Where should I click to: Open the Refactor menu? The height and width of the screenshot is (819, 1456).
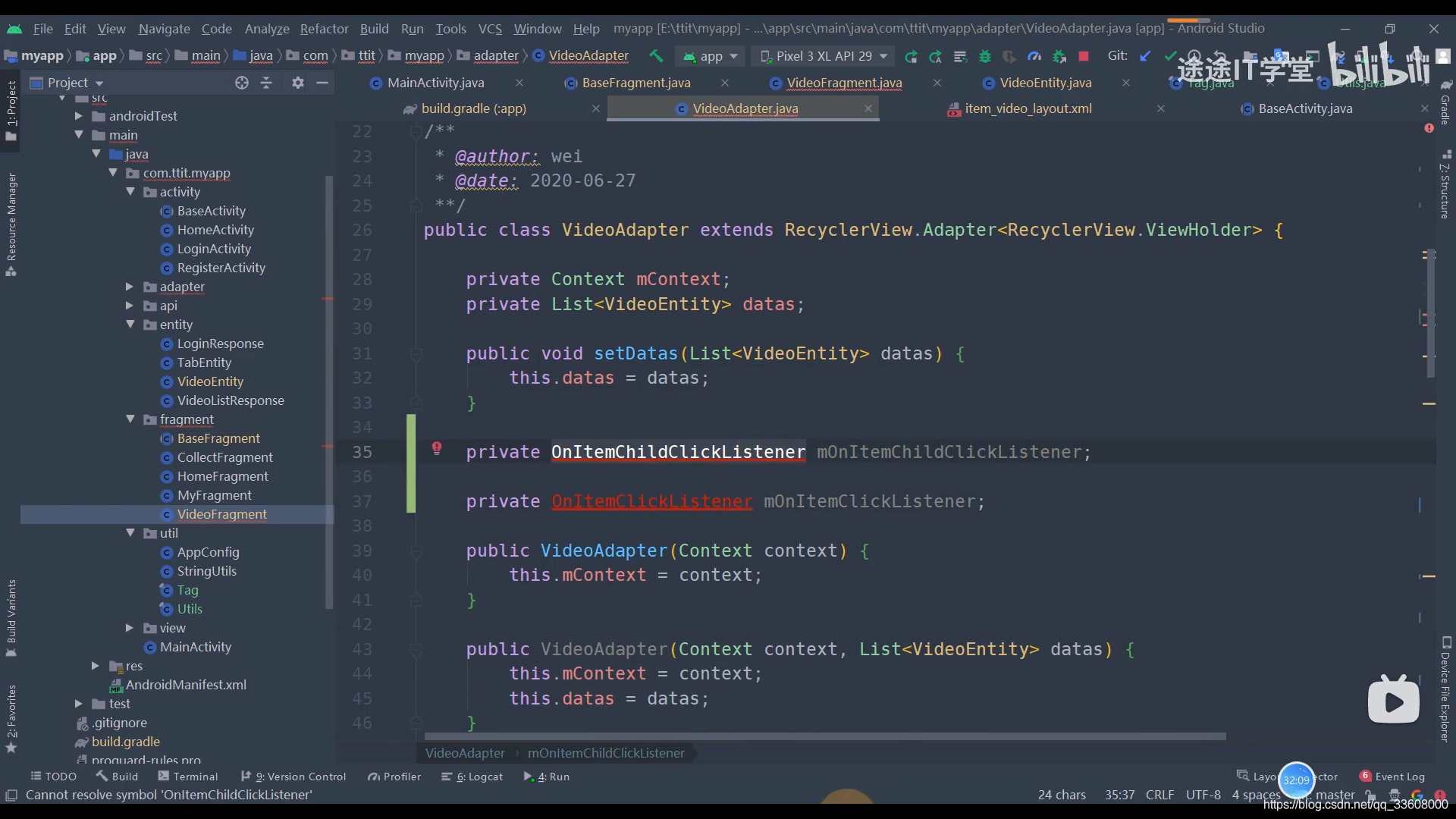tap(324, 29)
